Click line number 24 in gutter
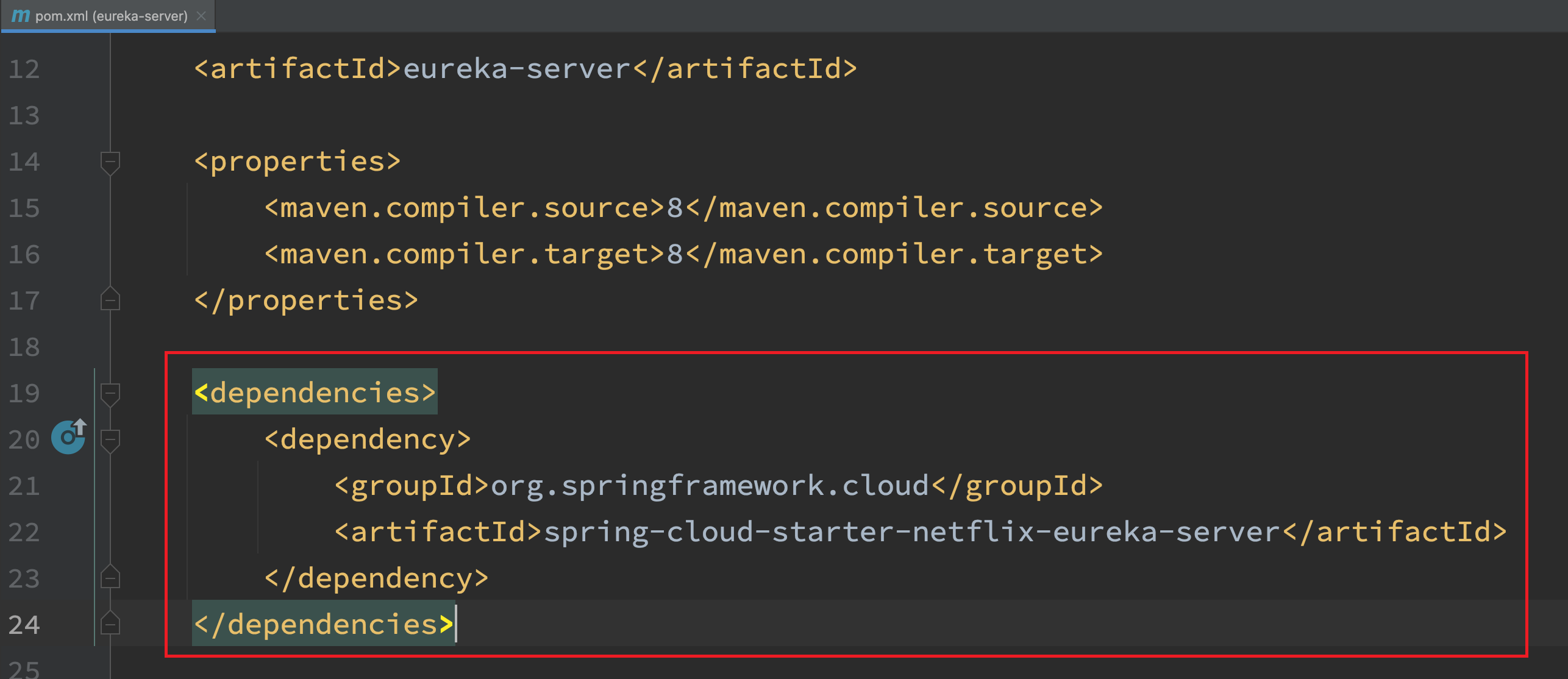Viewport: 1568px width, 679px height. click(x=24, y=625)
